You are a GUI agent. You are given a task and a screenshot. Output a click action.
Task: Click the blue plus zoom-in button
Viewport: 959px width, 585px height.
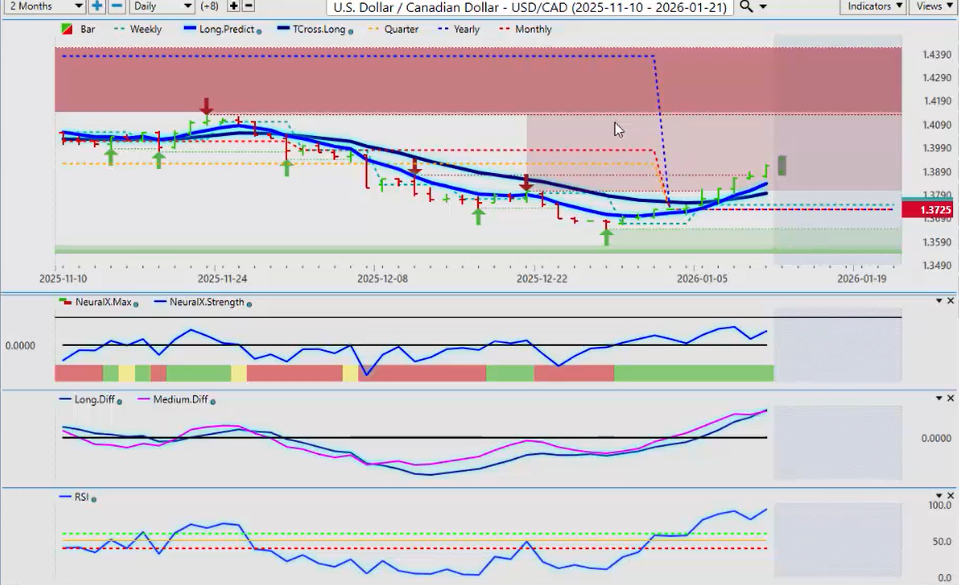[x=97, y=7]
